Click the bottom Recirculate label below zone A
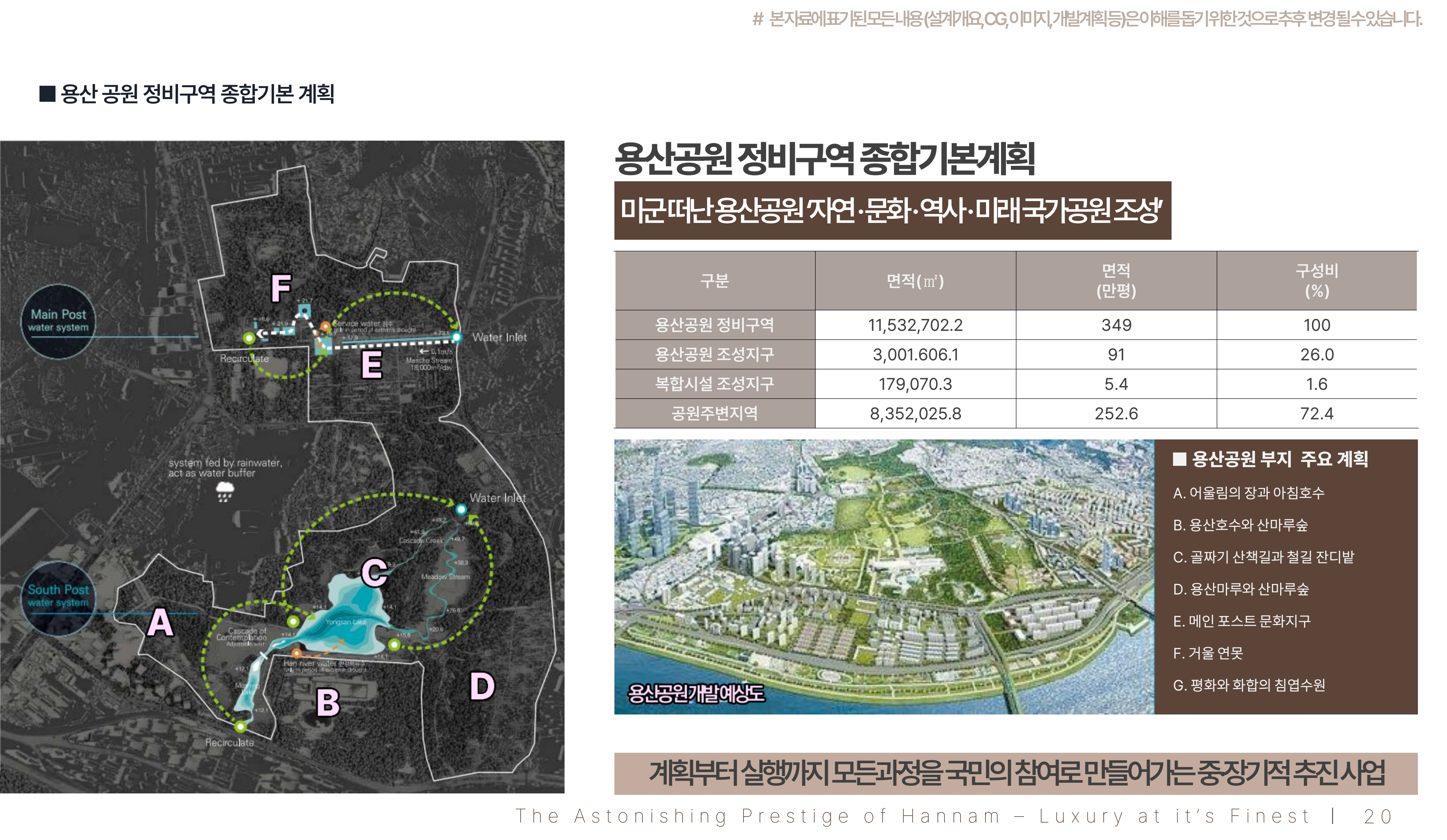 230,742
